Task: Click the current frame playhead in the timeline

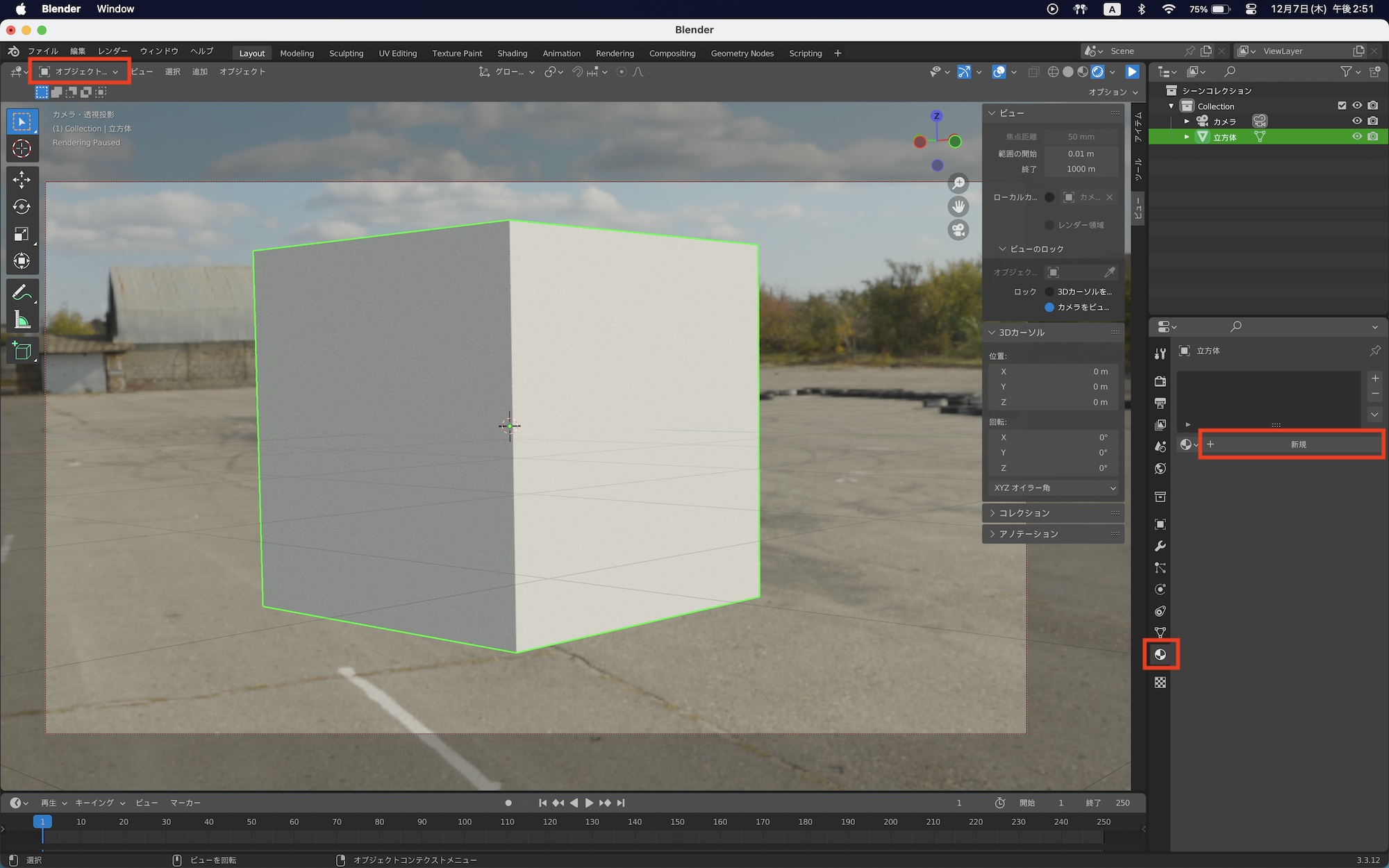Action: (42, 821)
